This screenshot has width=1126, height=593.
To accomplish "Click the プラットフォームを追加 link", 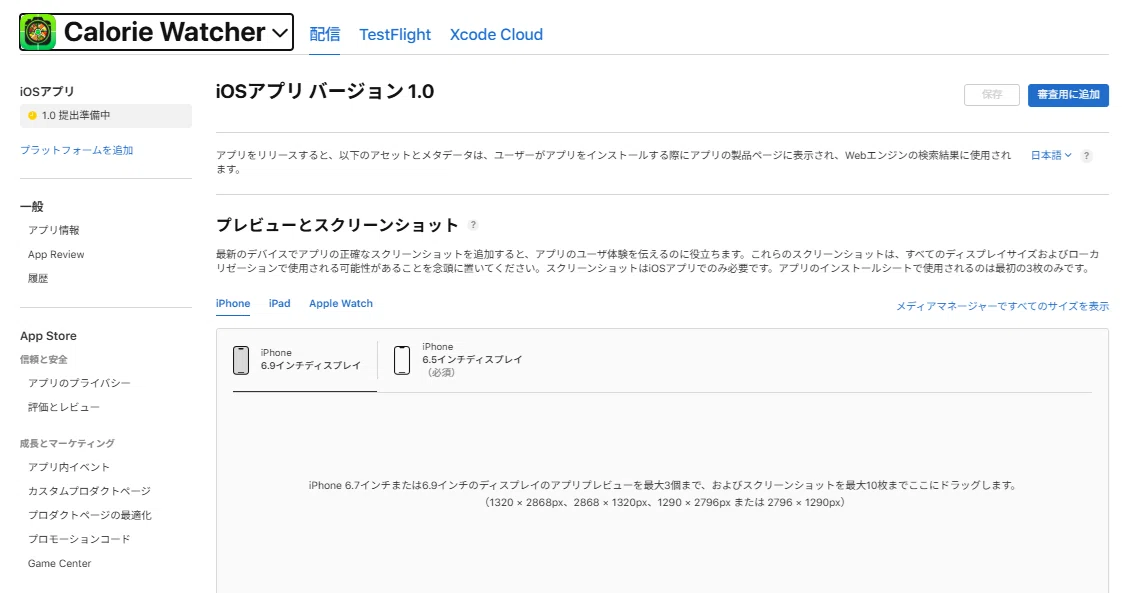I will (77, 150).
